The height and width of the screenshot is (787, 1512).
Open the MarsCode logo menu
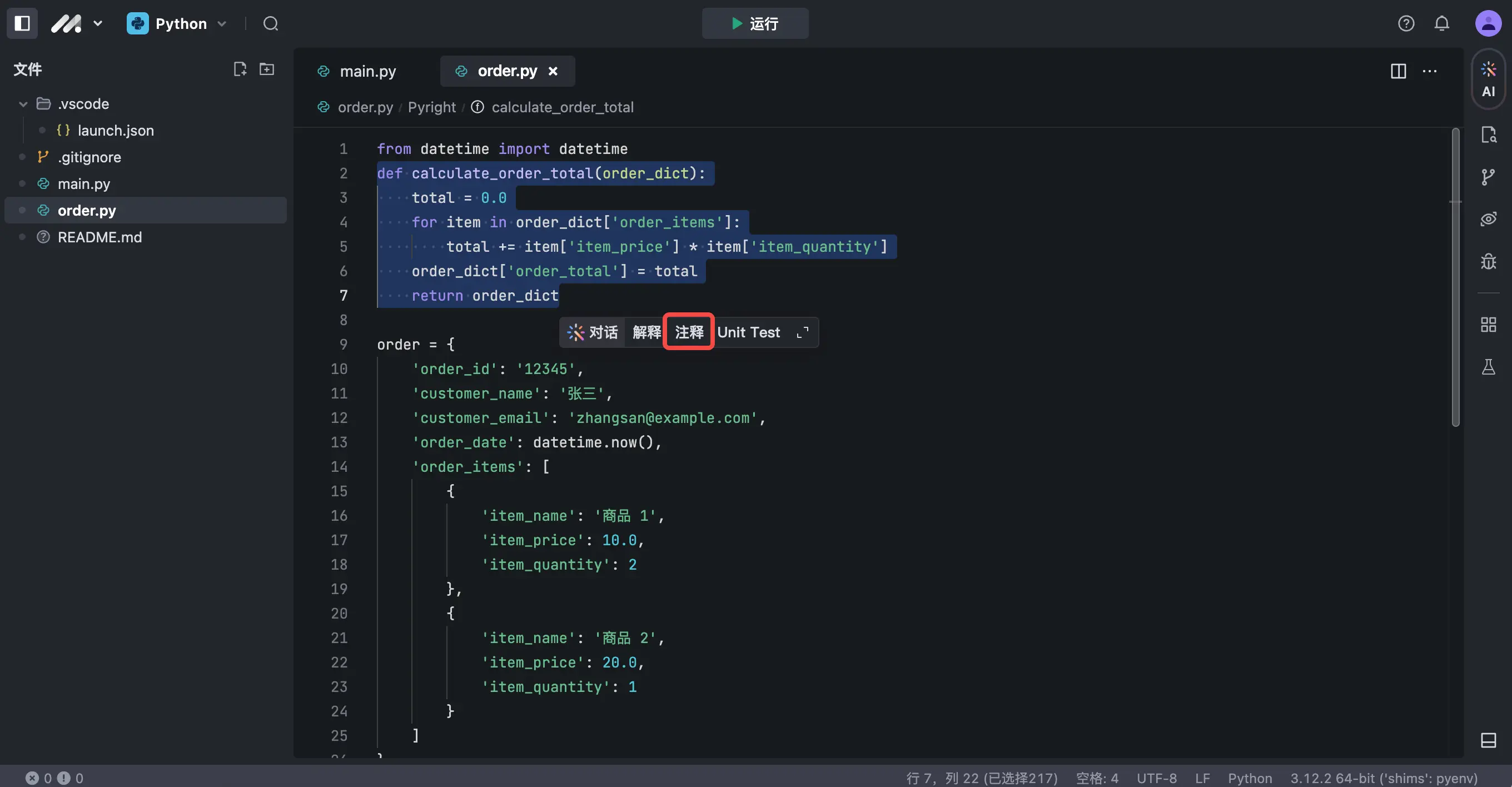click(76, 23)
